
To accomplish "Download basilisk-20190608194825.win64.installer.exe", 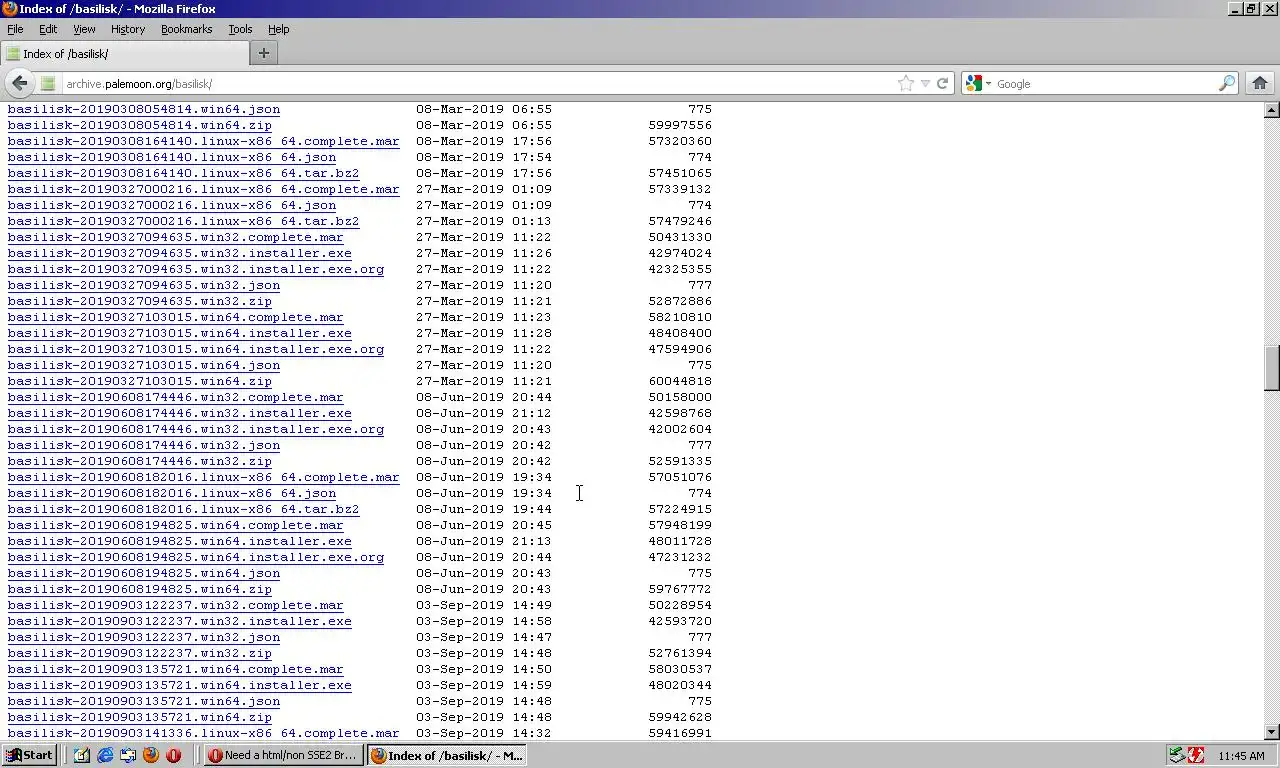I will [x=180, y=541].
